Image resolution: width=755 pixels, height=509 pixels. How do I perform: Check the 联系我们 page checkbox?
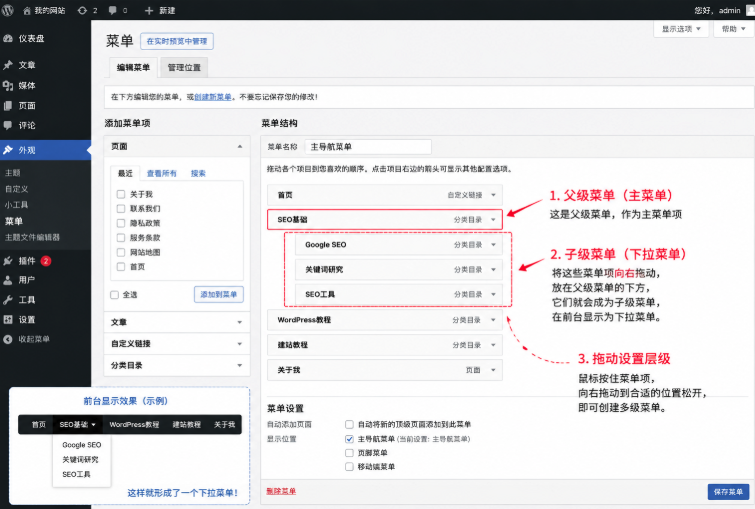[121, 209]
